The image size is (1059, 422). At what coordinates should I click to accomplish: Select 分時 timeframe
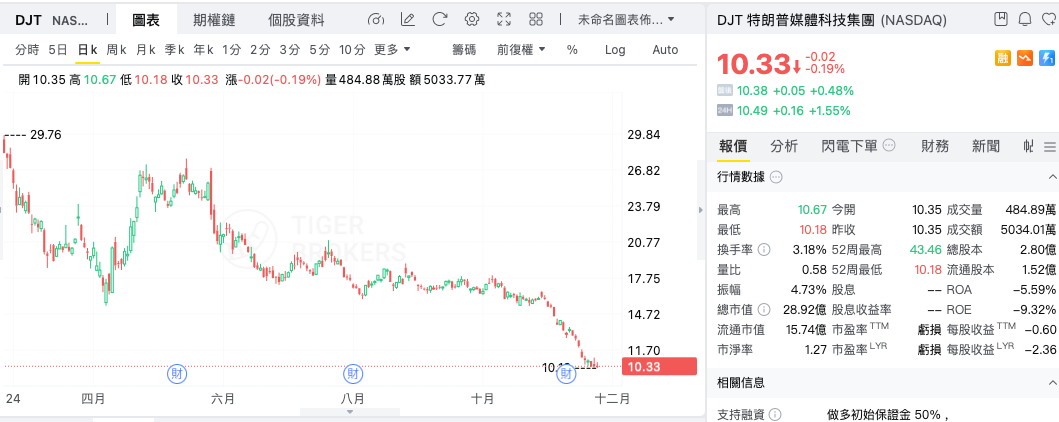[x=28, y=49]
